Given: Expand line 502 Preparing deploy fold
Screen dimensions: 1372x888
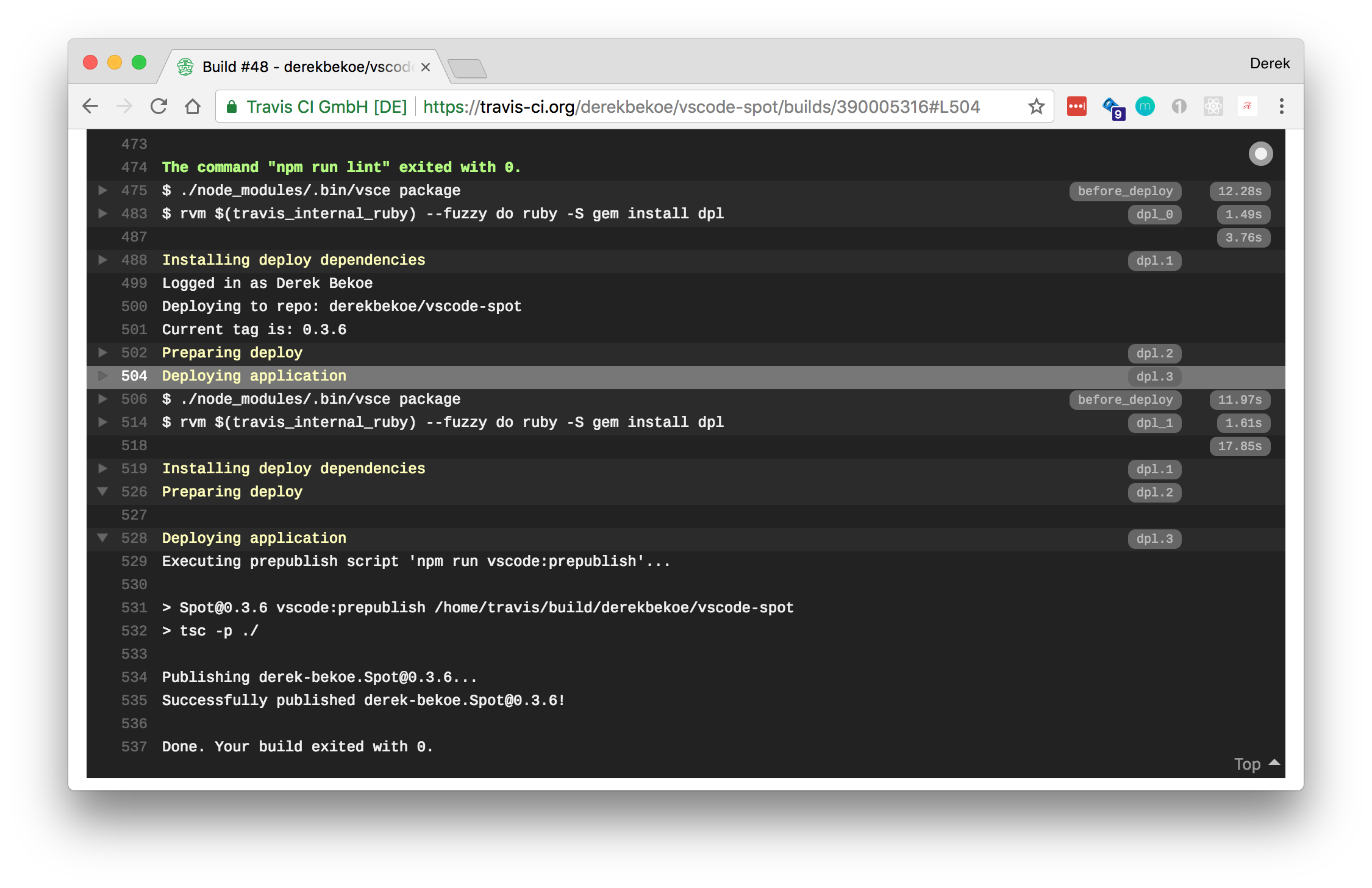Looking at the screenshot, I should tap(103, 353).
